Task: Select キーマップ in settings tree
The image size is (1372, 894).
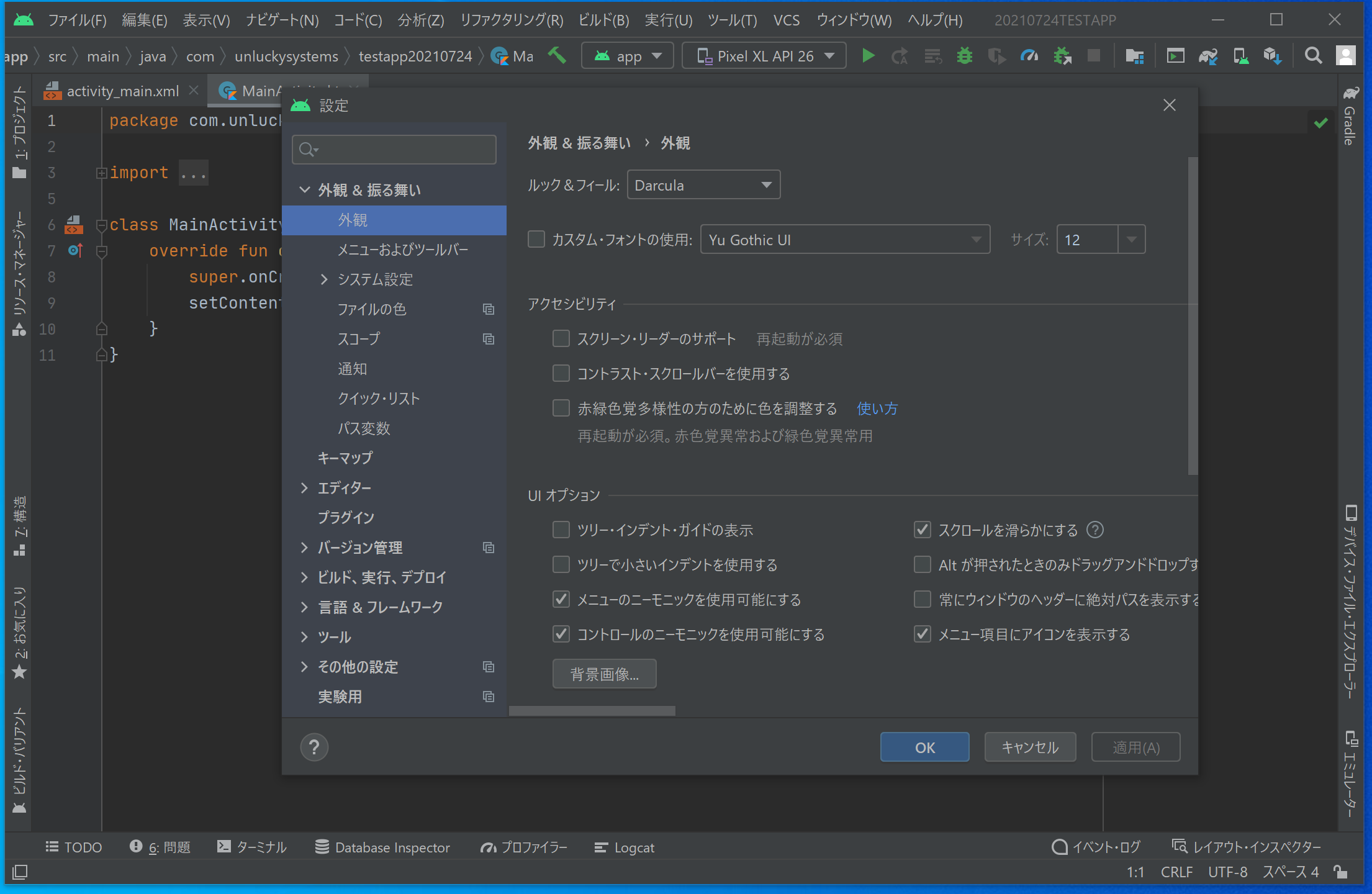Action: coord(345,458)
